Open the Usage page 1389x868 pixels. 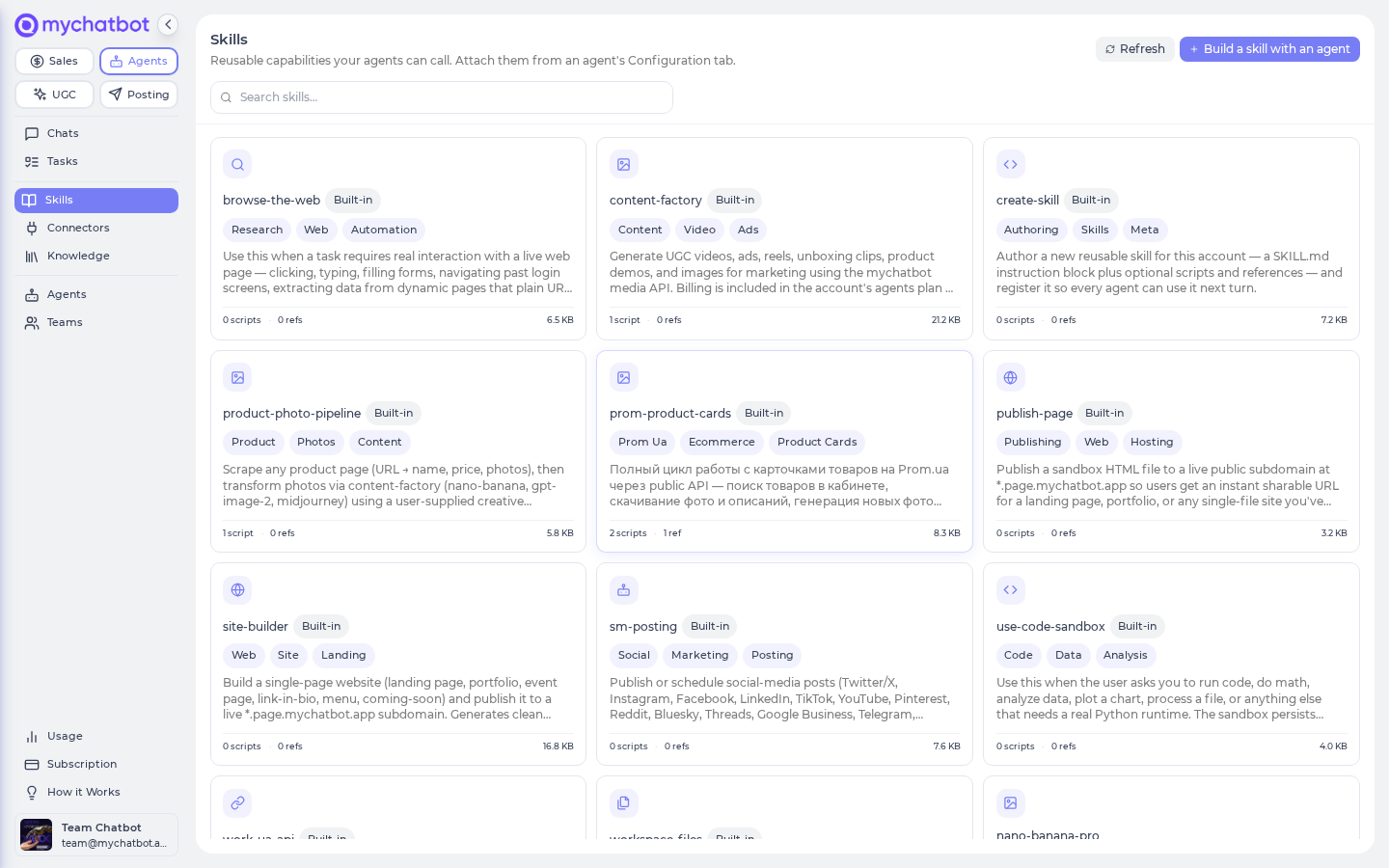pyautogui.click(x=96, y=737)
